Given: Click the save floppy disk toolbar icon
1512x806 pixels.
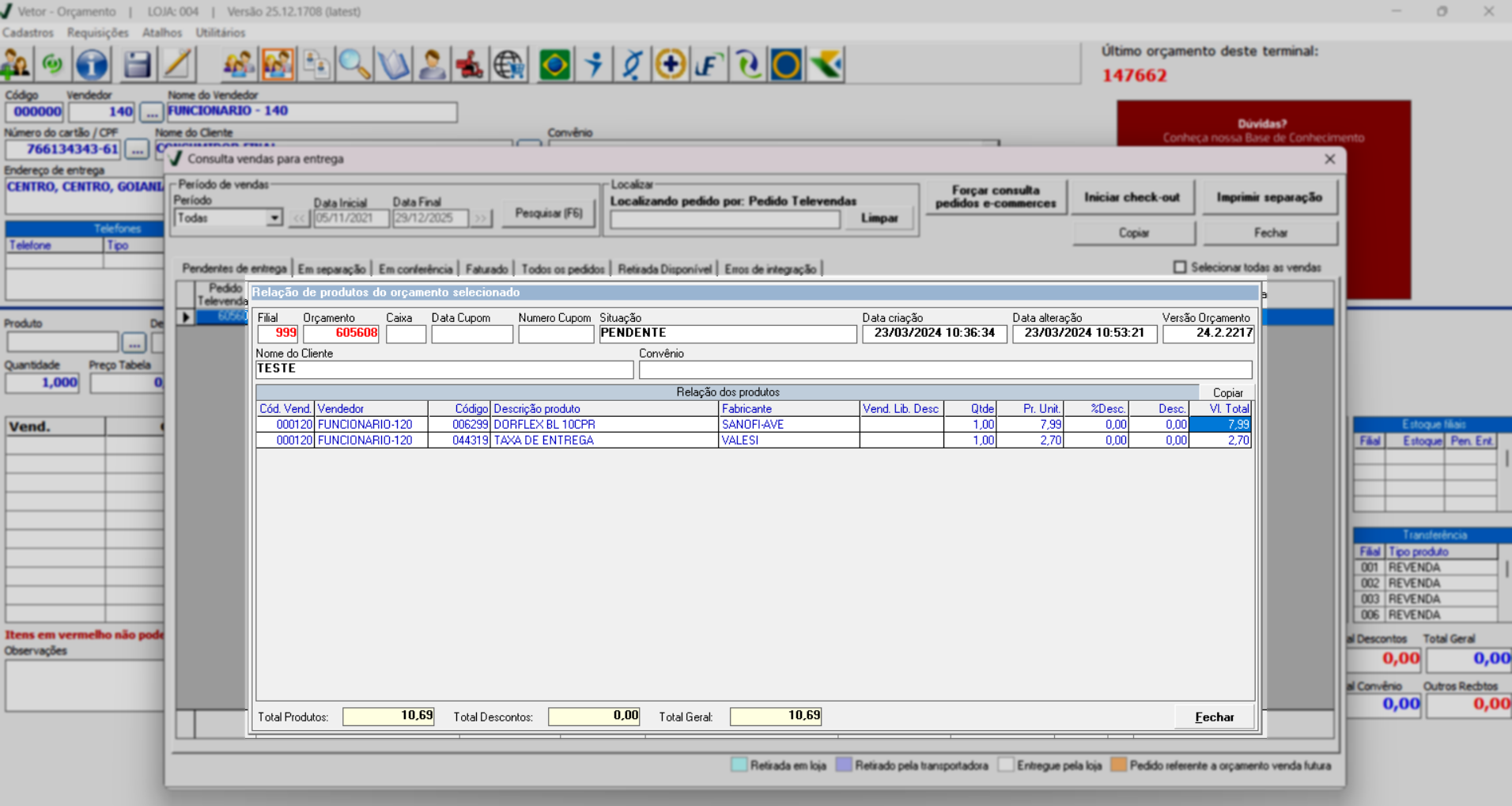Looking at the screenshot, I should [x=137, y=65].
